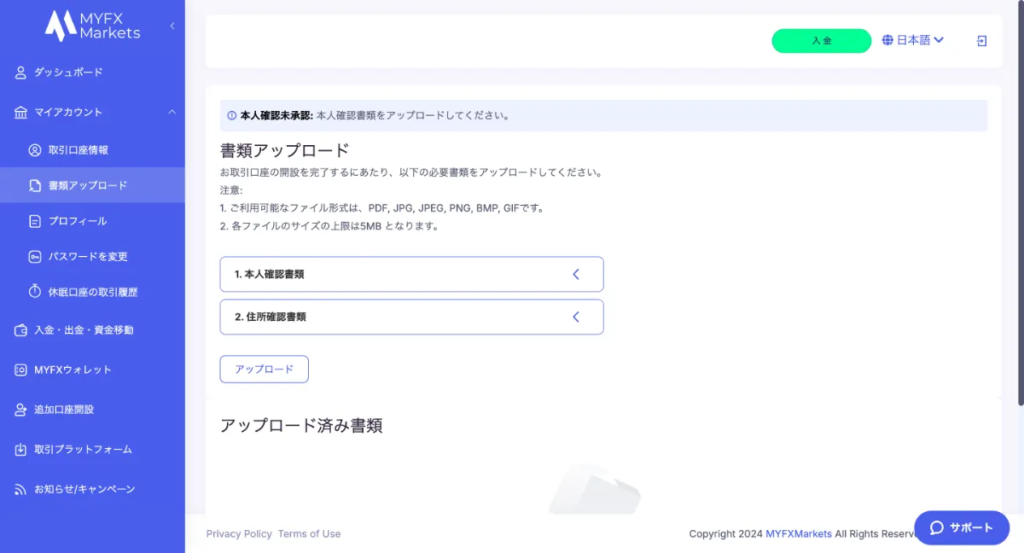The image size is (1024, 553).
Task: Click the 取引プラットフォーム download icon
Action: click(x=21, y=449)
